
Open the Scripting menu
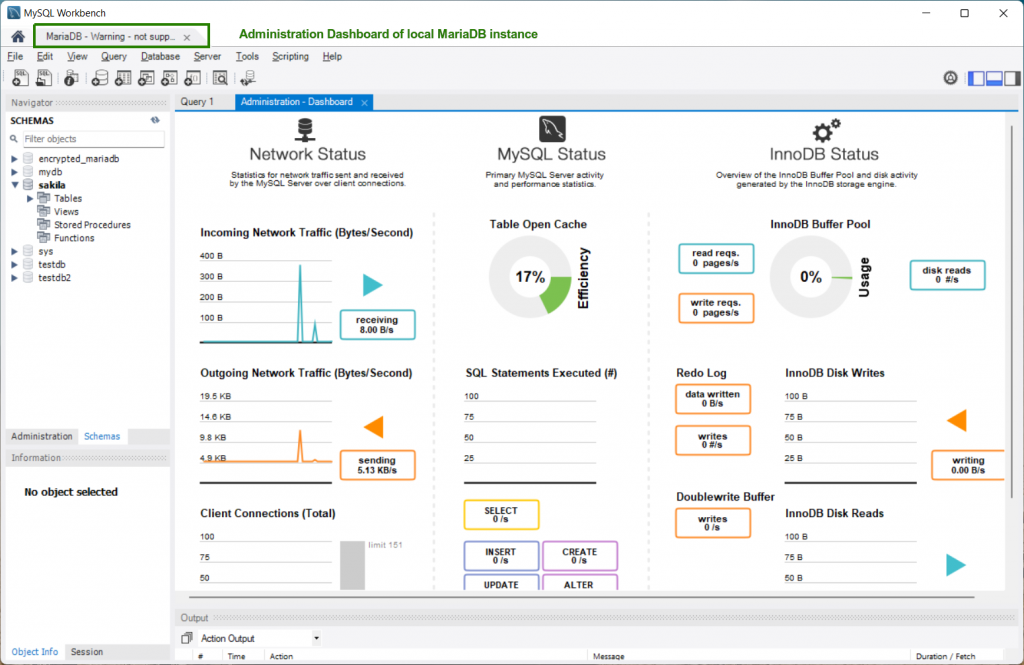click(290, 56)
